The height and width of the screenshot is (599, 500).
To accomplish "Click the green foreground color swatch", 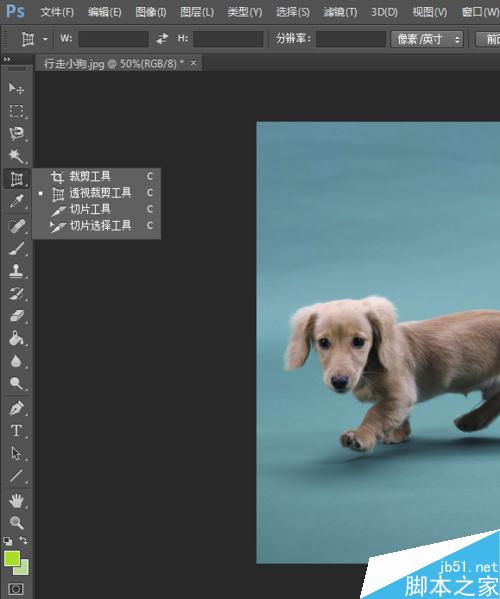I will click(12, 559).
